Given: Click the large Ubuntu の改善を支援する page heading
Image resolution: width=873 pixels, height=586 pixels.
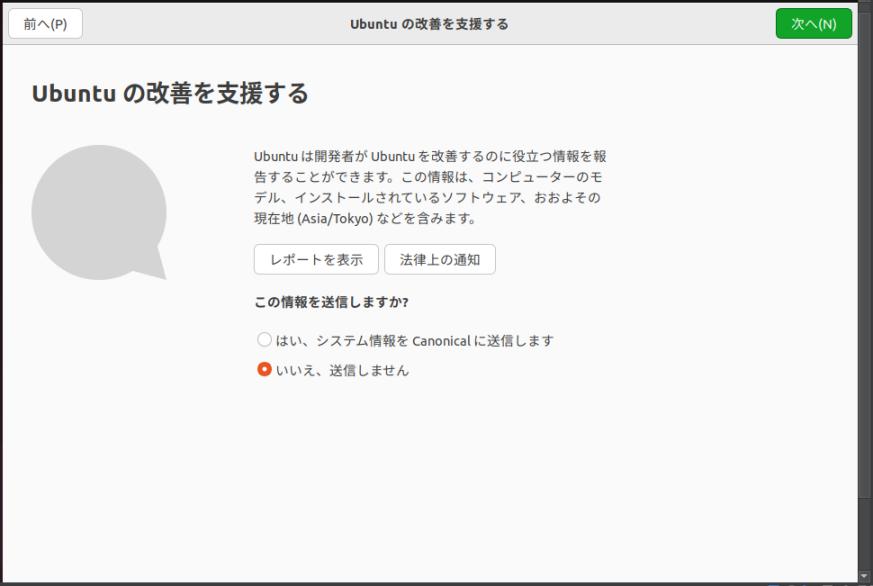Looking at the screenshot, I should pyautogui.click(x=170, y=93).
